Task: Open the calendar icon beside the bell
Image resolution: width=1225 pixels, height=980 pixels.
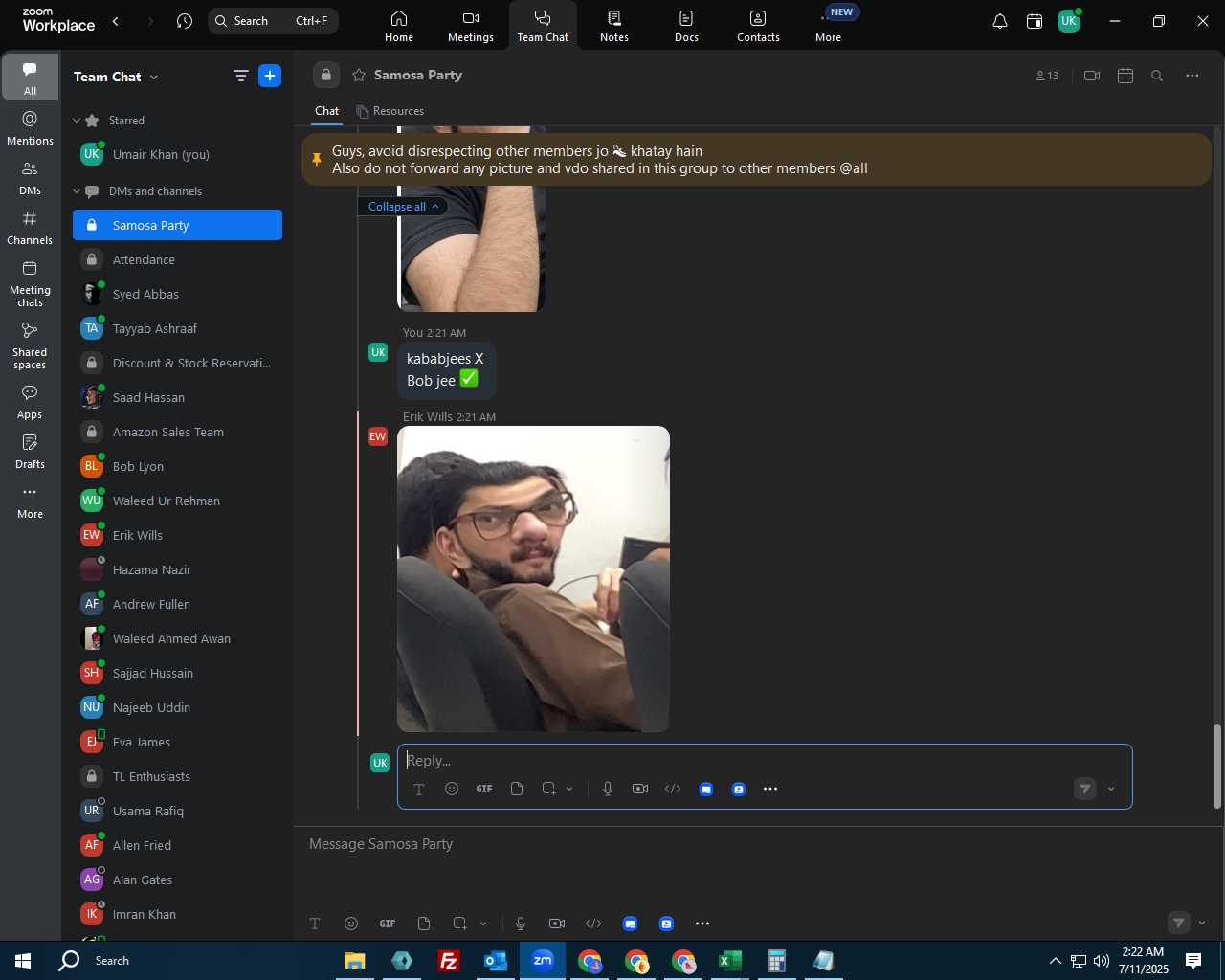Action: (1035, 21)
